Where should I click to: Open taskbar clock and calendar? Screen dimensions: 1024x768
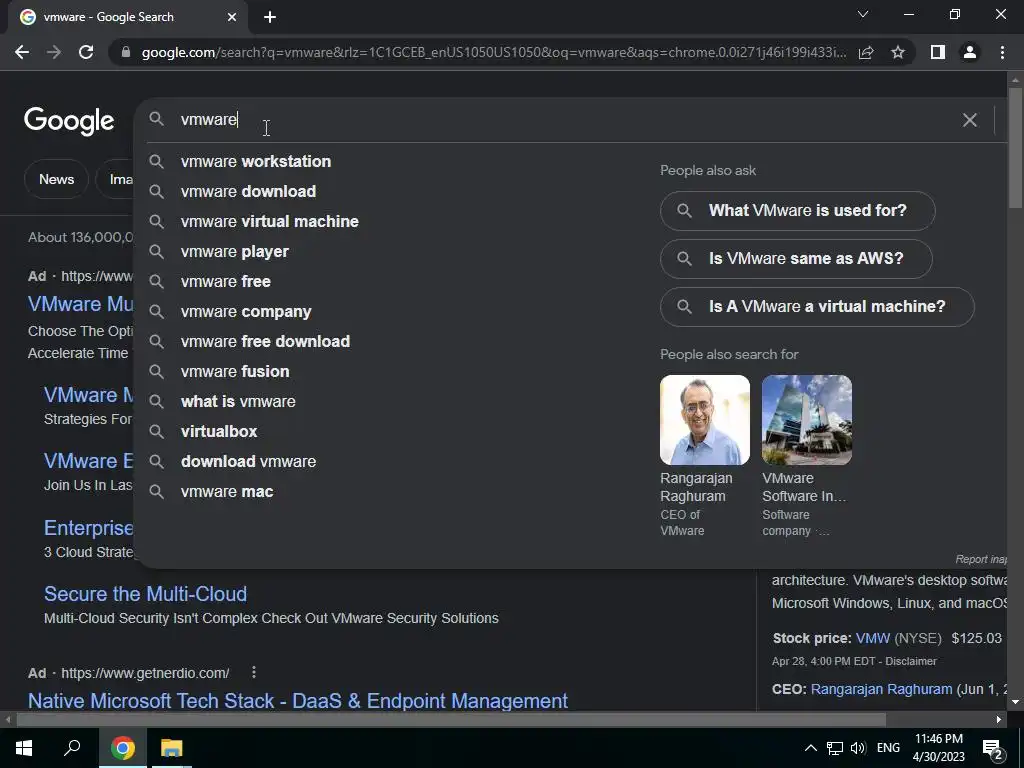click(938, 748)
